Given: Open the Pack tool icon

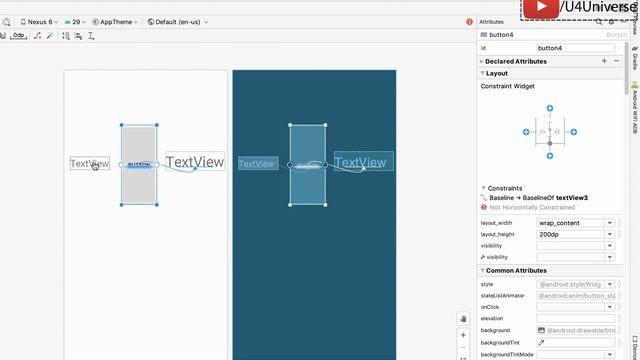Looking at the screenshot, I should pos(66,36).
